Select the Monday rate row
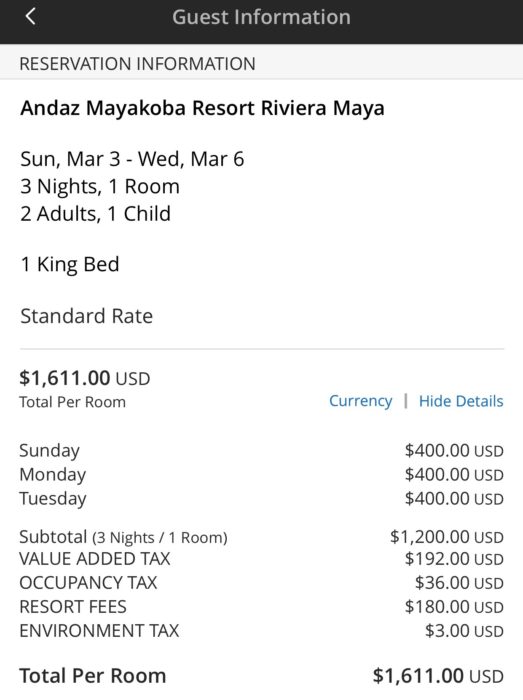Screen dimensions: 523x700 coord(262,475)
